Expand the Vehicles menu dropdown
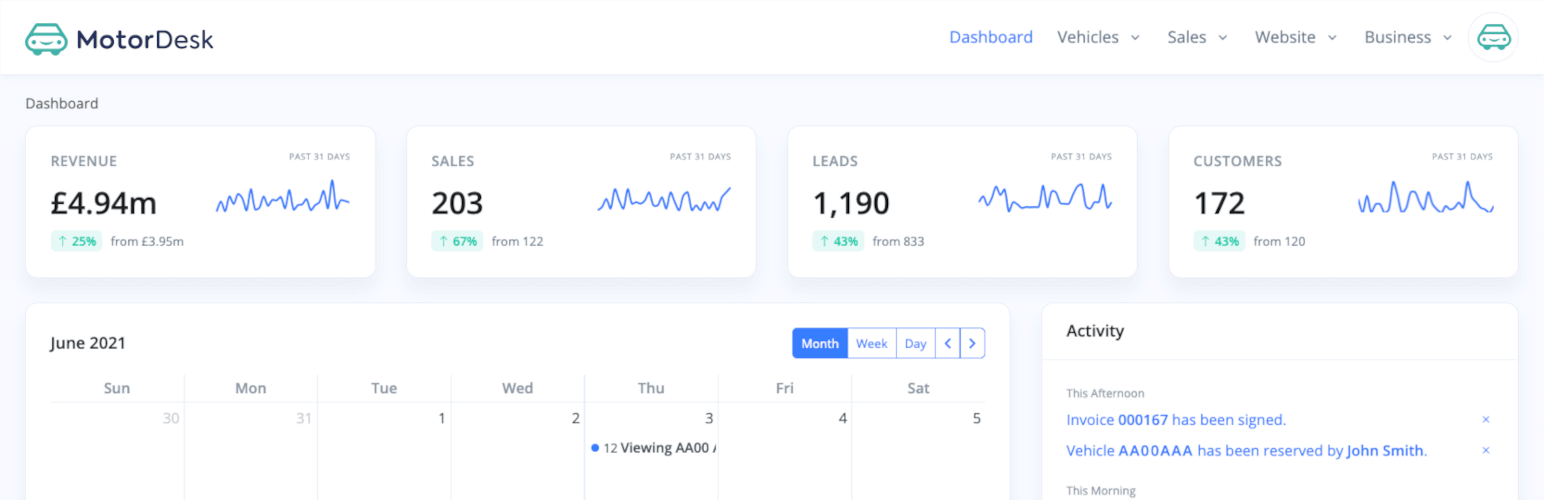 click(1098, 37)
